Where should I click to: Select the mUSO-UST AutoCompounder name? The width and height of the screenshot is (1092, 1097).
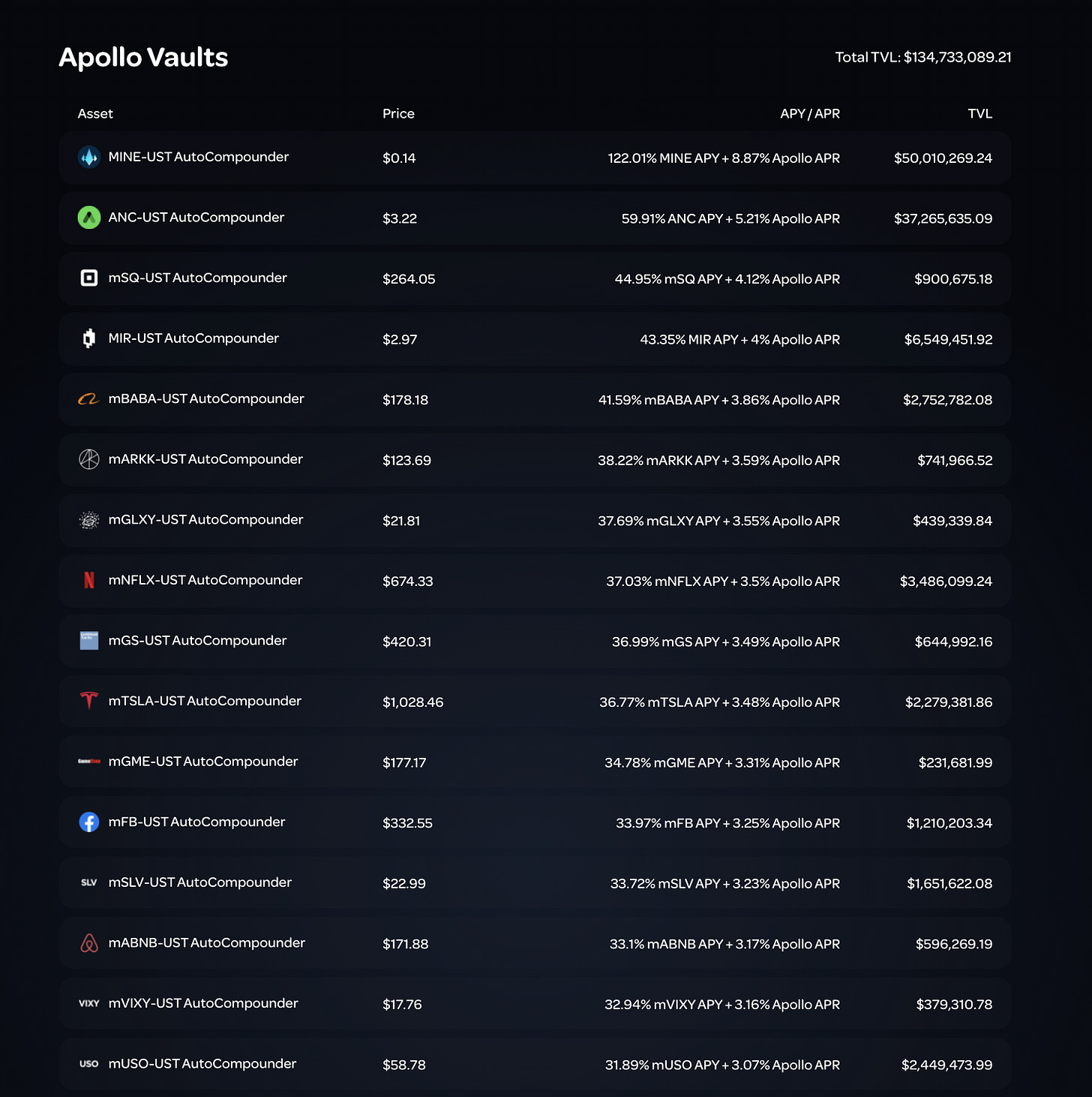coord(202,1064)
